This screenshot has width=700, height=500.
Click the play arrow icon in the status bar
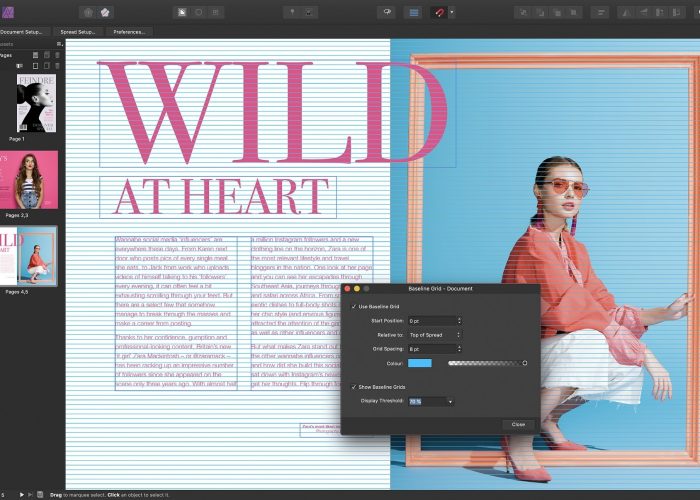pyautogui.click(x=21, y=495)
